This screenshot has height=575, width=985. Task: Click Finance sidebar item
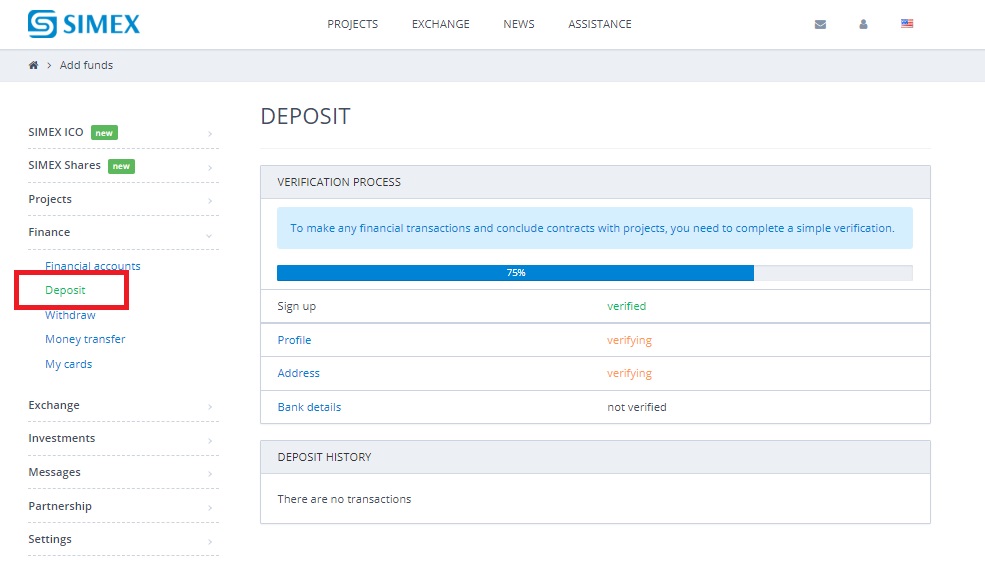[x=49, y=232]
